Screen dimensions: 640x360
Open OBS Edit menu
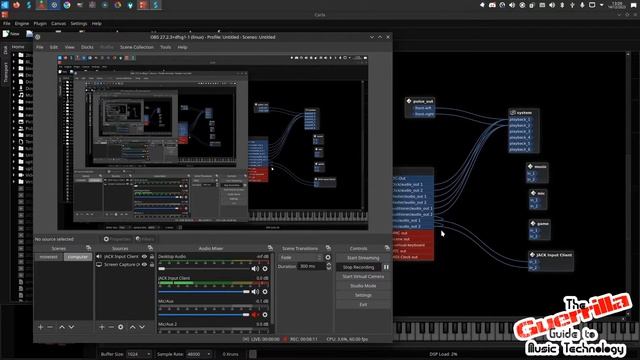[x=53, y=47]
